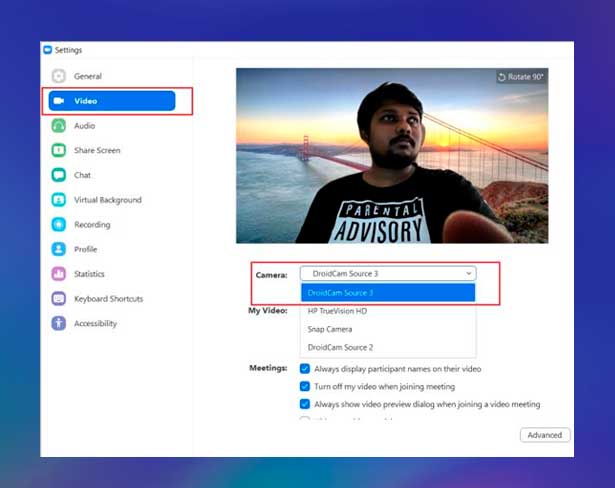This screenshot has width=615, height=488.
Task: Toggle always display participant names checkbox
Action: click(x=305, y=369)
